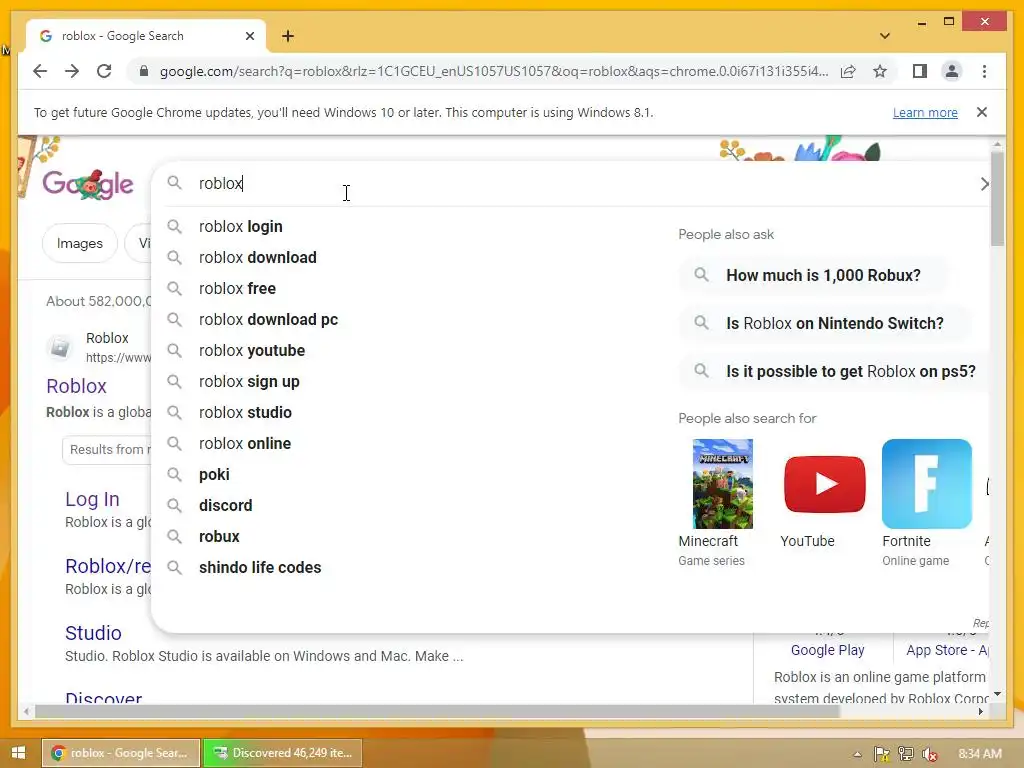Open the Minecraft game series thumbnail
This screenshot has width=1024, height=768.
coord(722,484)
